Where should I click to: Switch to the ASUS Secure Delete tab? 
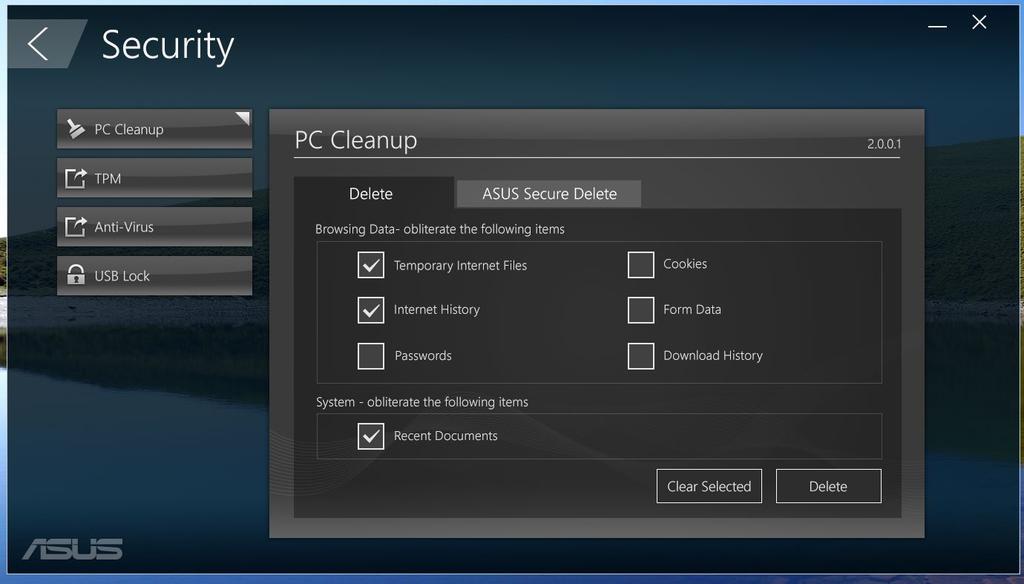point(549,194)
